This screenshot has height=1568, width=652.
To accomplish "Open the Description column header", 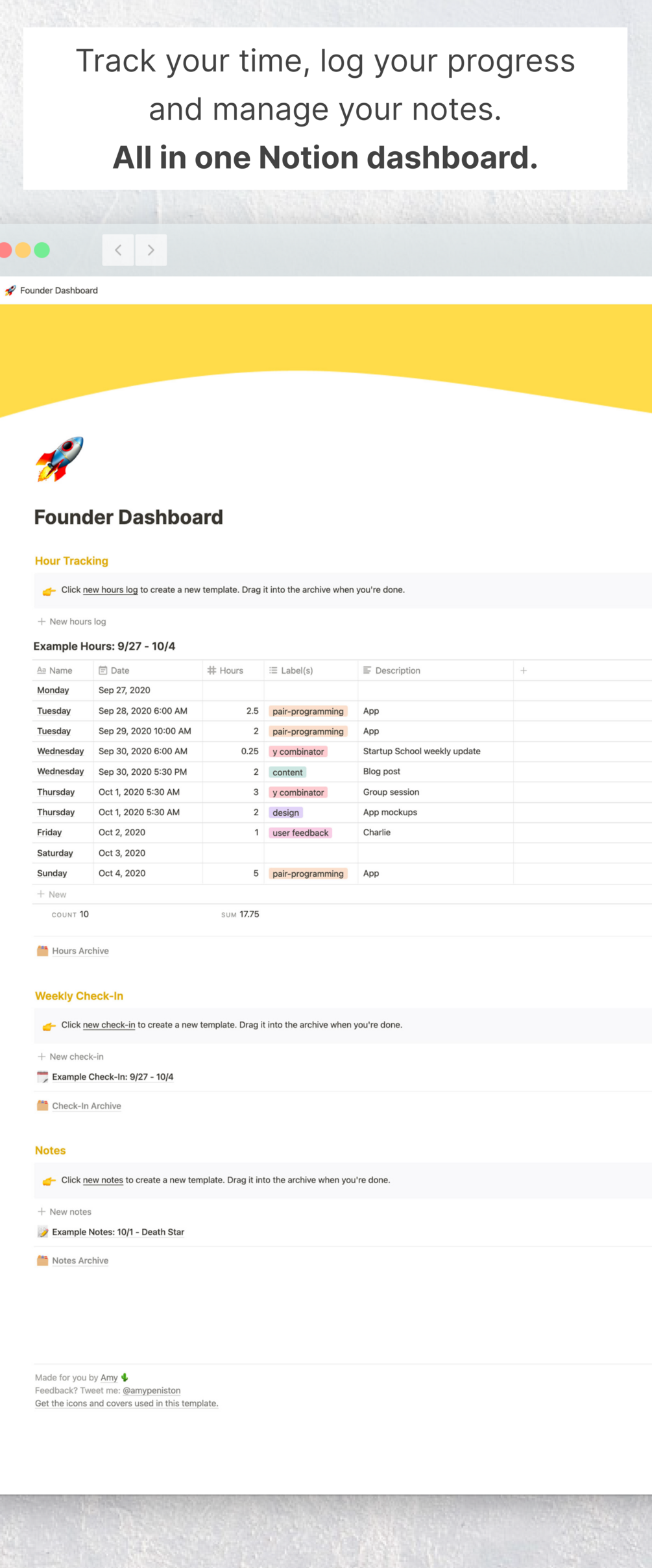I will coord(436,670).
